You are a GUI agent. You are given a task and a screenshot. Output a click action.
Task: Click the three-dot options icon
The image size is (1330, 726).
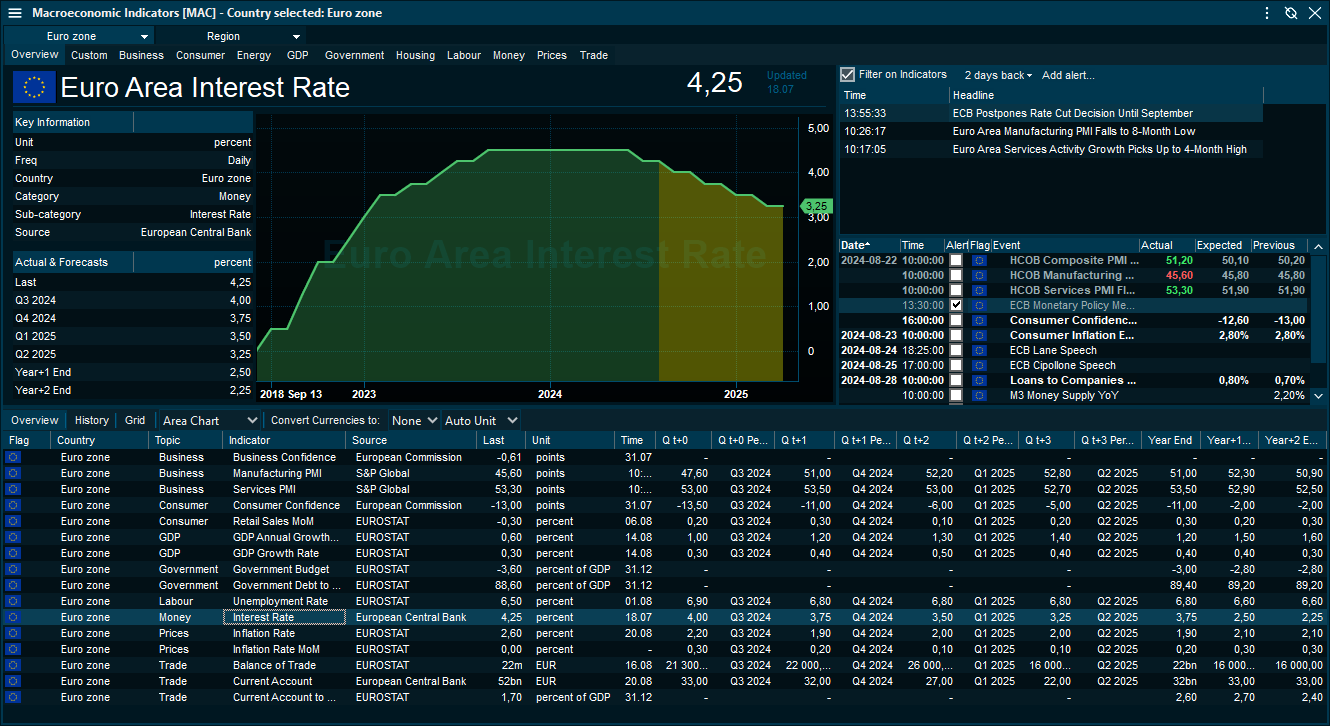coord(1267,13)
